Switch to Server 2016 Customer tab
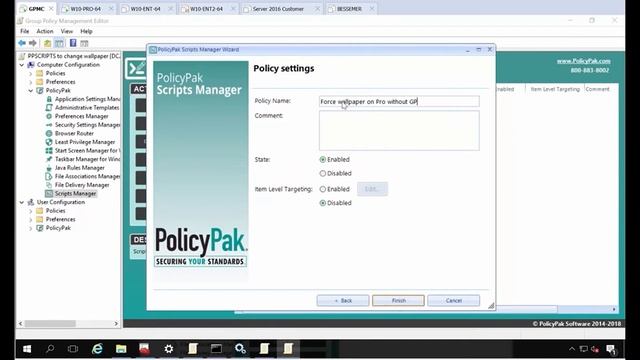640x360 pixels. pos(278,9)
